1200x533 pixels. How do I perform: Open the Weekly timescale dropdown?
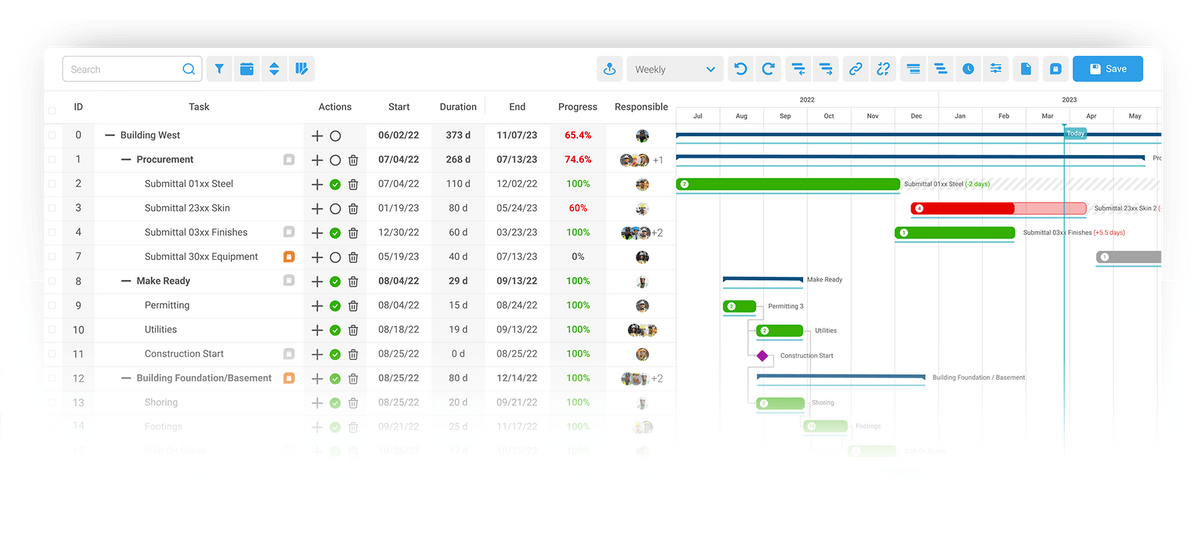tap(676, 69)
